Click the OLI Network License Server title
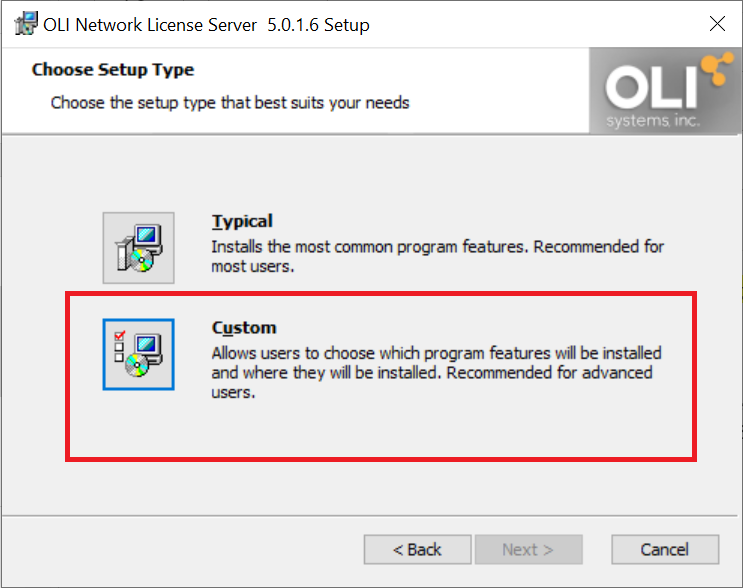The height and width of the screenshot is (588, 743). (206, 25)
